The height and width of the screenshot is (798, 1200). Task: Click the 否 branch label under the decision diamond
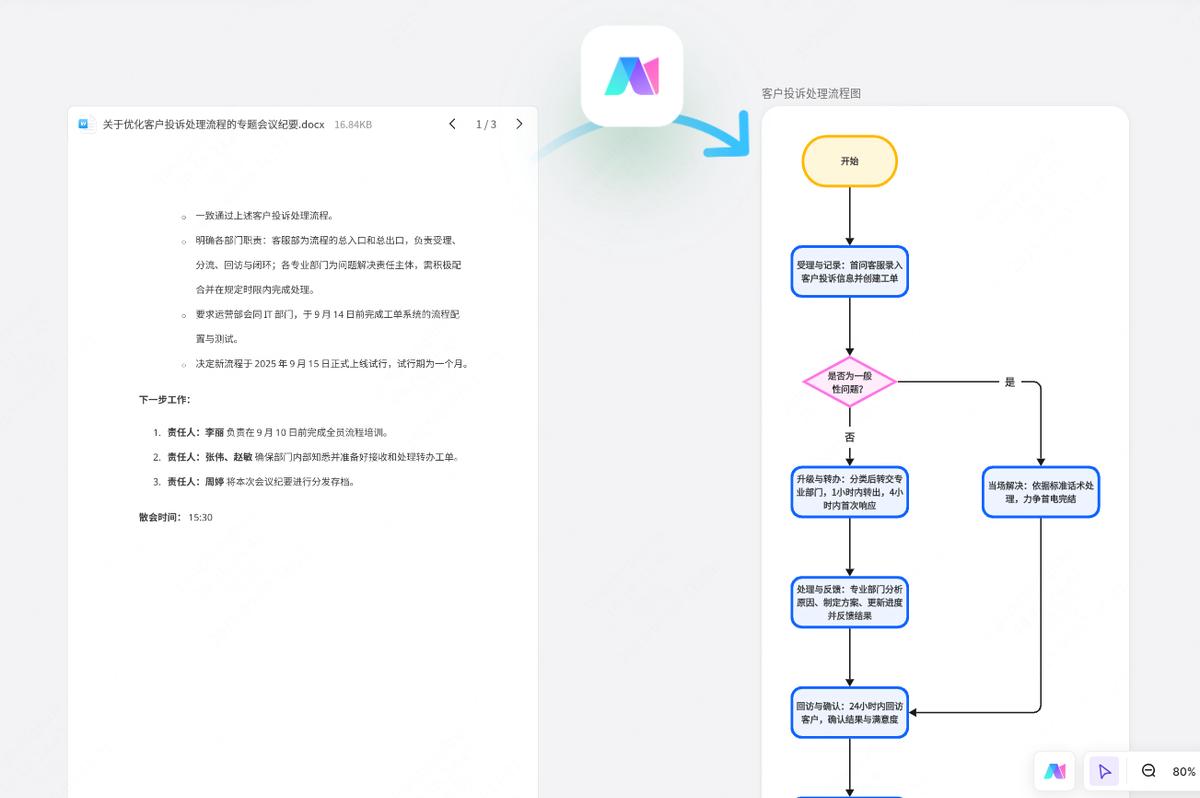coord(849,437)
